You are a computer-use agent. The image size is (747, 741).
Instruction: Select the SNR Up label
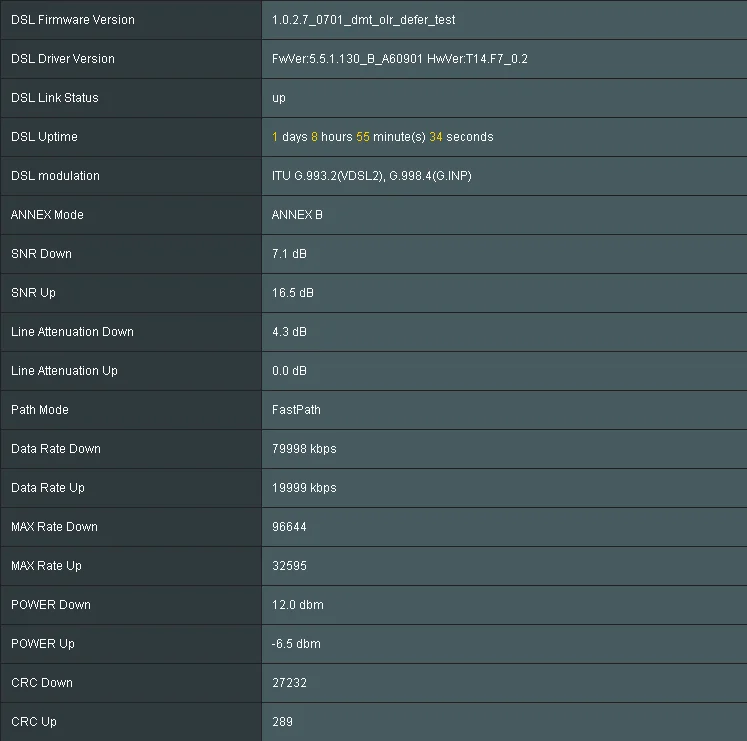click(33, 293)
